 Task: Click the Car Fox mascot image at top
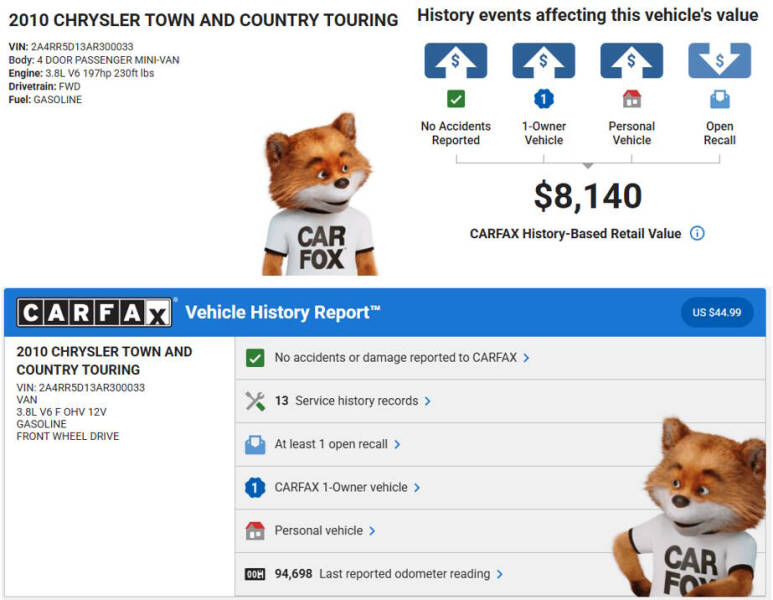(320, 195)
